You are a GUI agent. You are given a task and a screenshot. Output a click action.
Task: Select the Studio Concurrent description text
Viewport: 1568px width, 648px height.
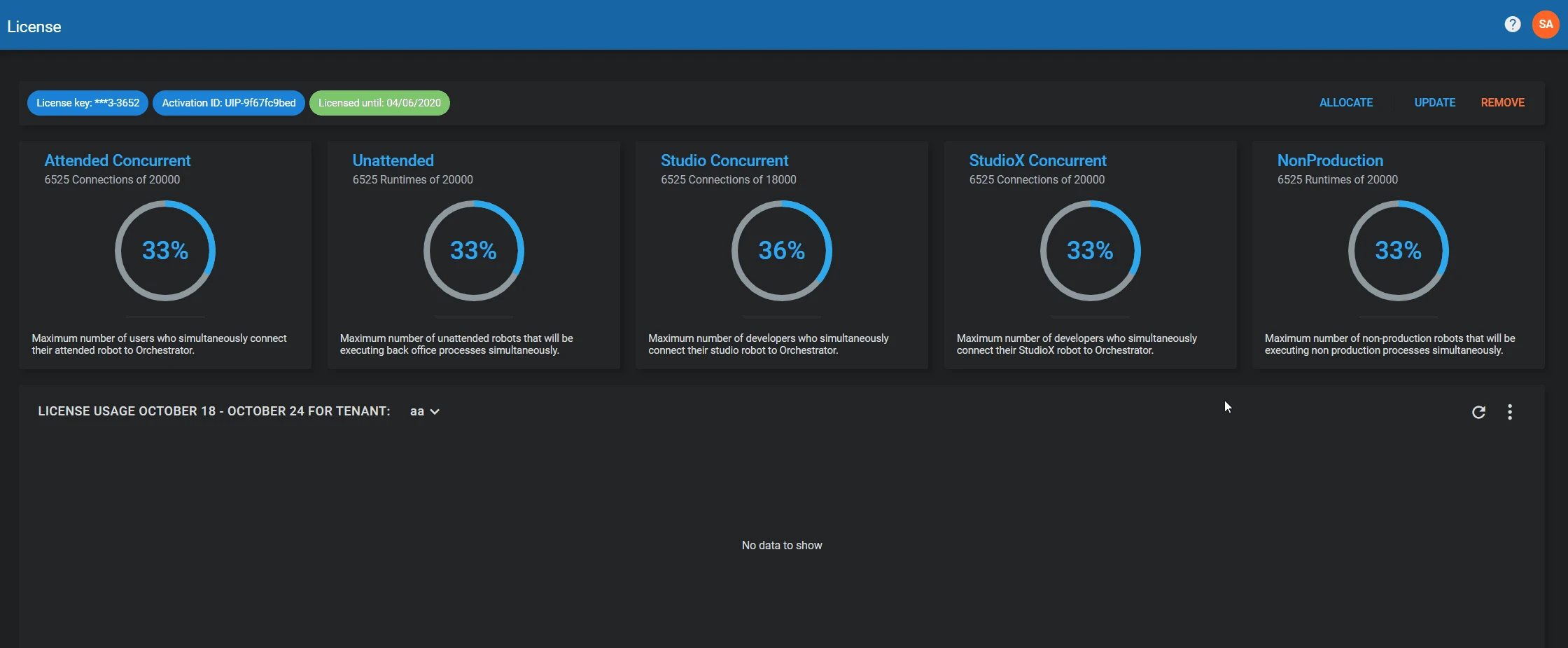[769, 344]
